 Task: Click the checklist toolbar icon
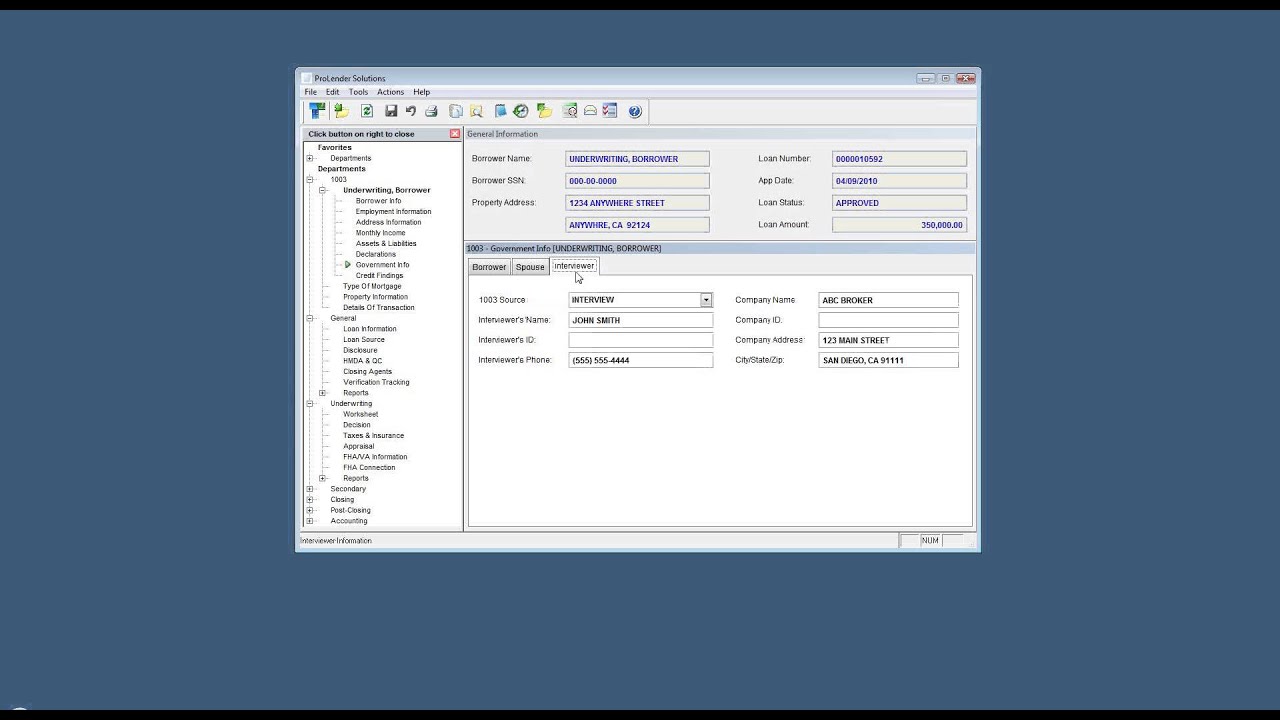(610, 111)
